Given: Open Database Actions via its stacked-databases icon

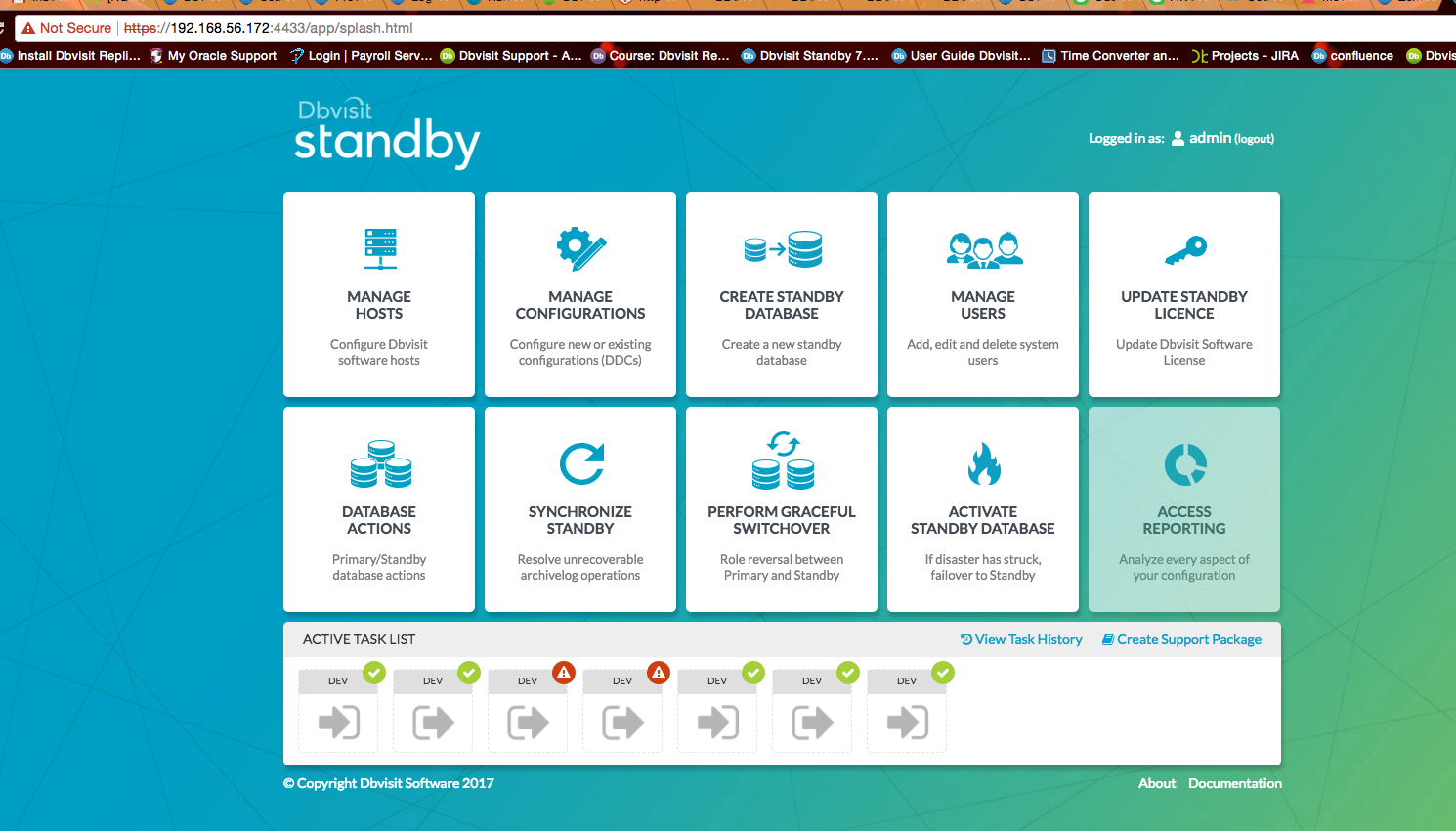Looking at the screenshot, I should pos(380,464).
